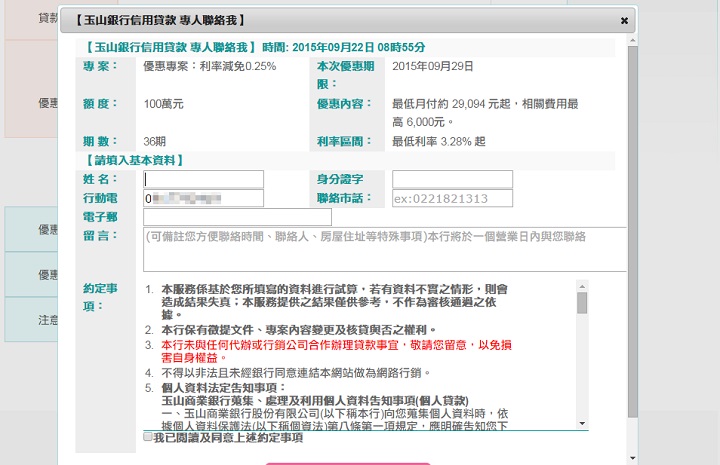720x465 pixels.
Task: Click the heading 【請填入基本資料】
Action: [135, 161]
